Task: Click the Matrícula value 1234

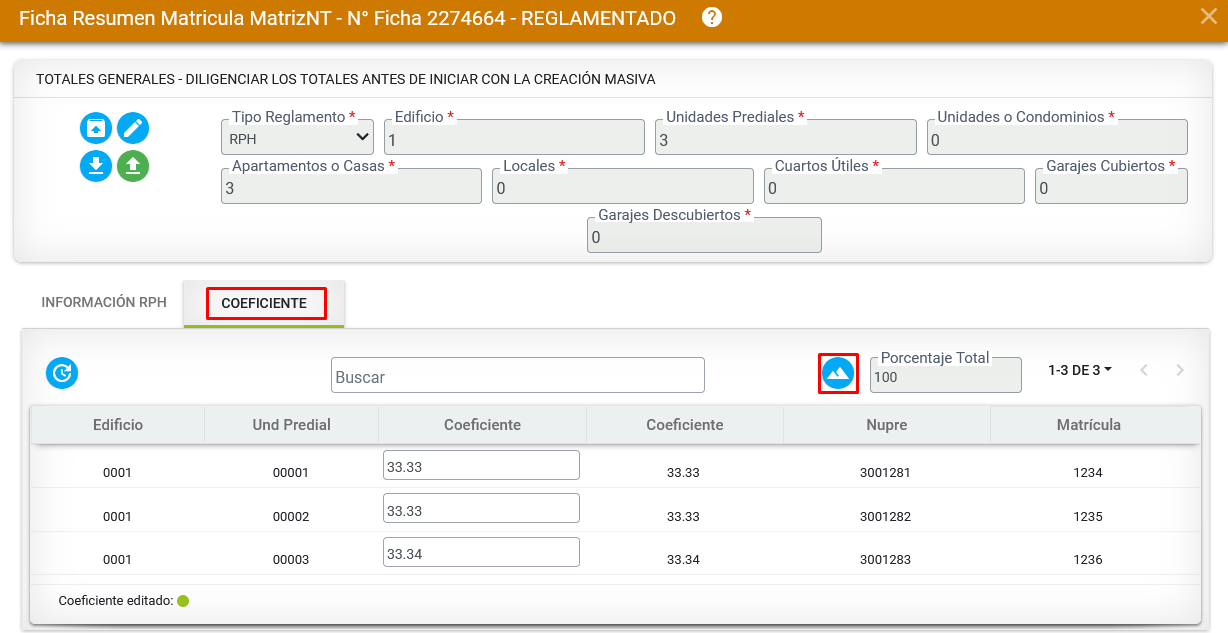Action: tap(1087, 473)
